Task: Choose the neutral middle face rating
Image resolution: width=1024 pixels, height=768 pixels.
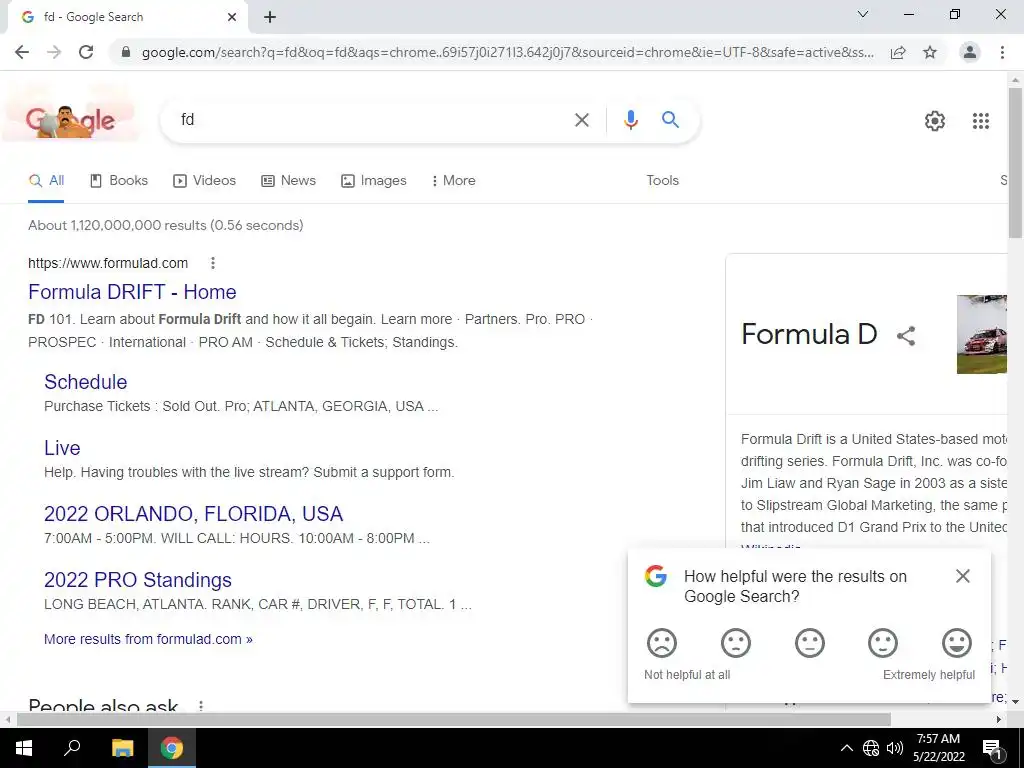Action: click(810, 643)
